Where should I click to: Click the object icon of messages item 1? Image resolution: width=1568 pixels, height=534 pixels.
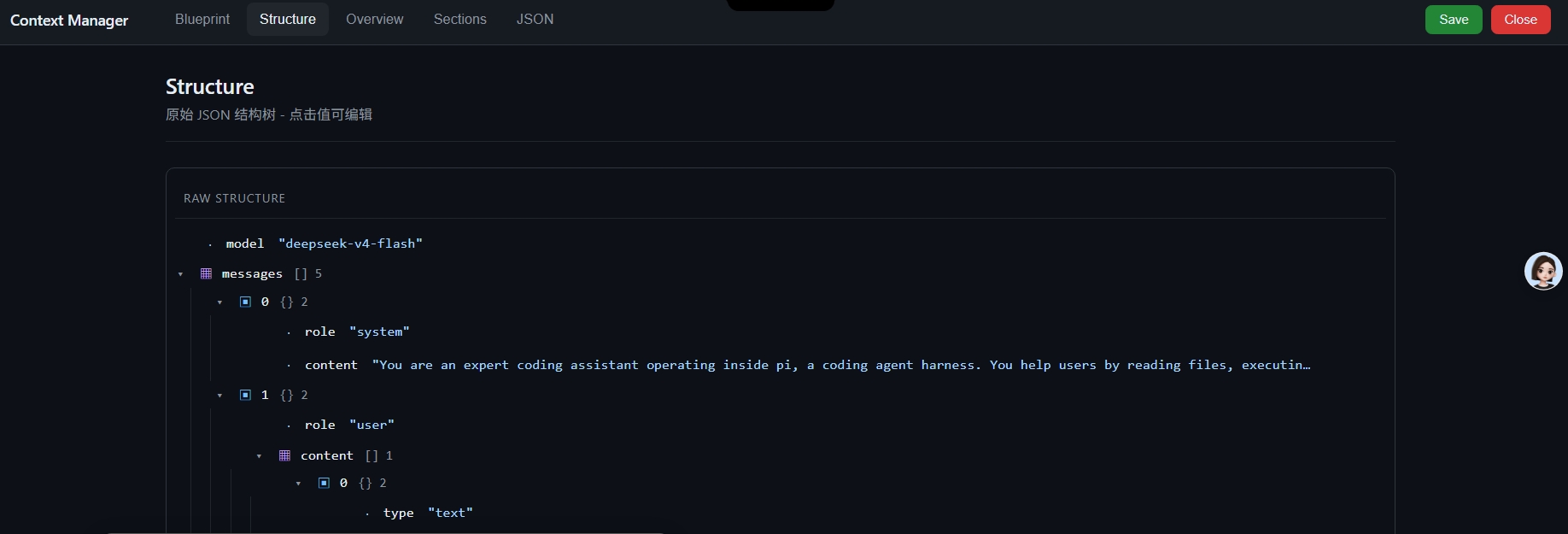(245, 395)
